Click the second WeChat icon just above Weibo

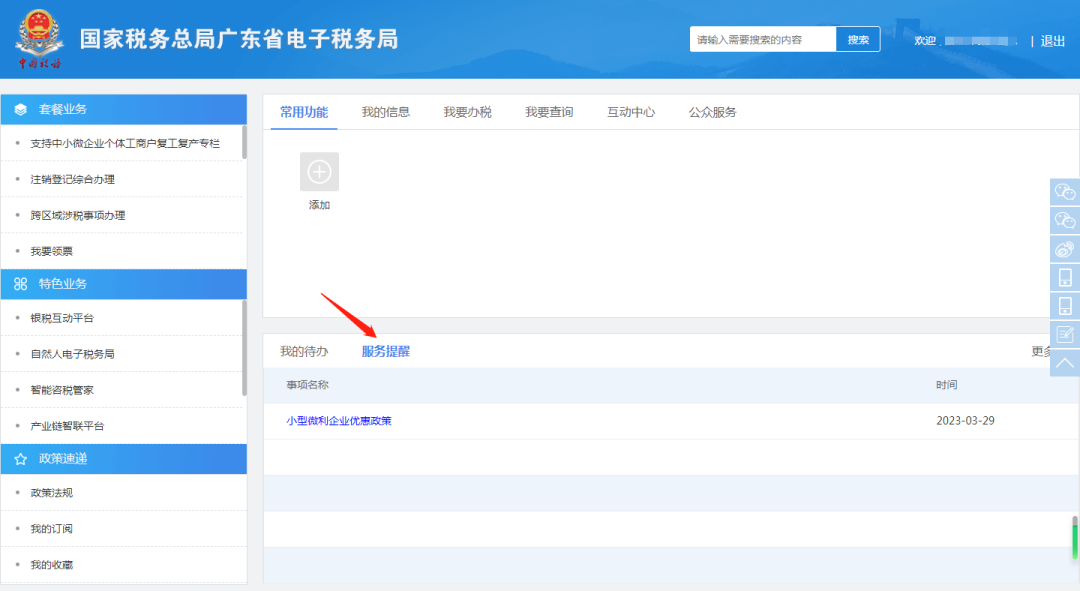tap(1065, 220)
